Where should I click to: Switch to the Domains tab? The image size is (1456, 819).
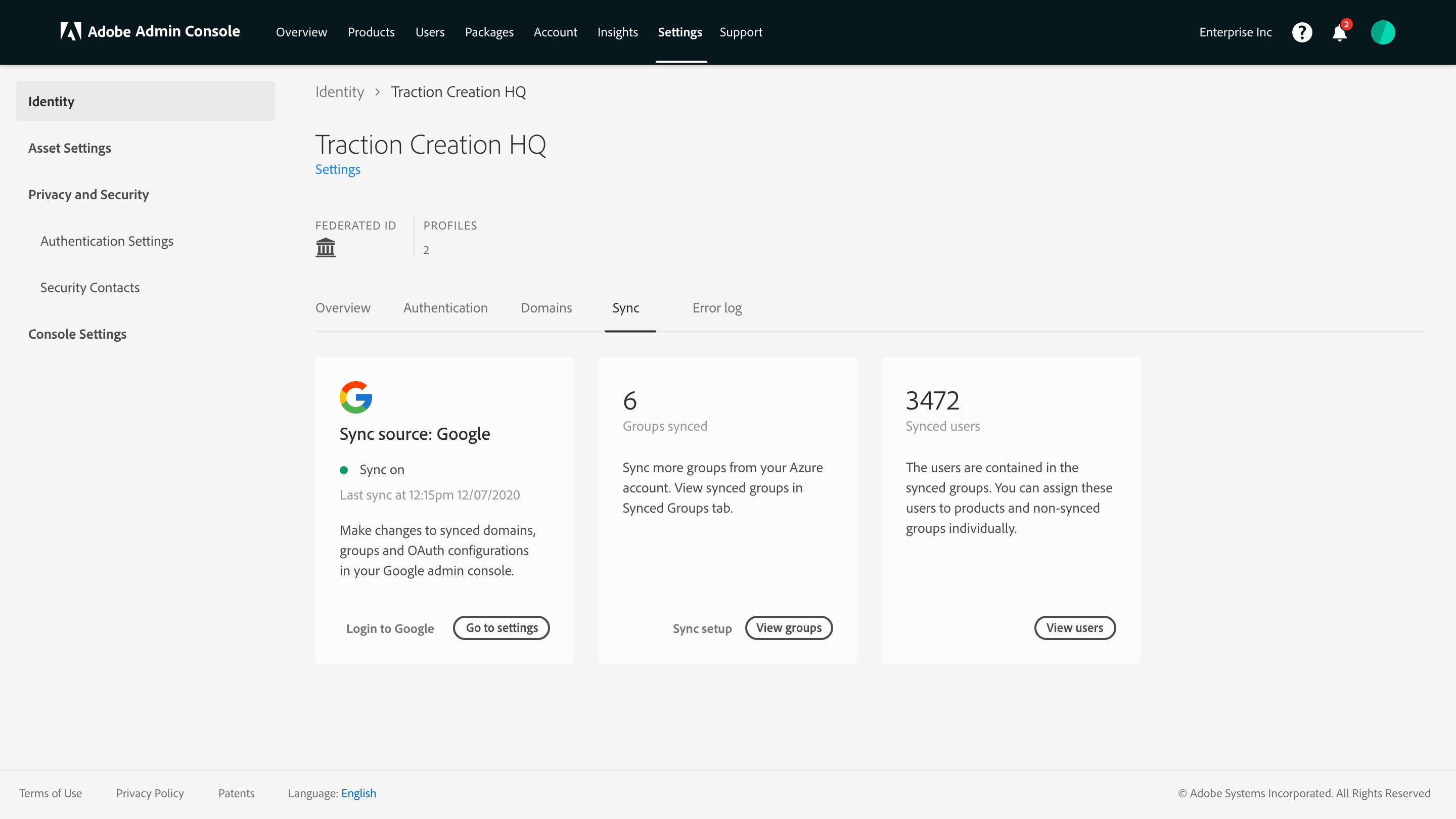[547, 307]
